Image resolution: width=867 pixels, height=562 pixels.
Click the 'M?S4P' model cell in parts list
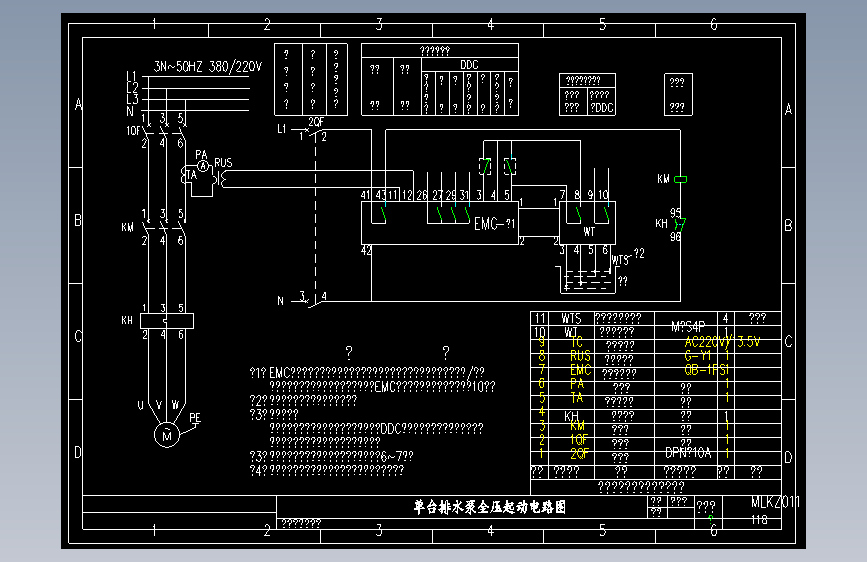(688, 326)
